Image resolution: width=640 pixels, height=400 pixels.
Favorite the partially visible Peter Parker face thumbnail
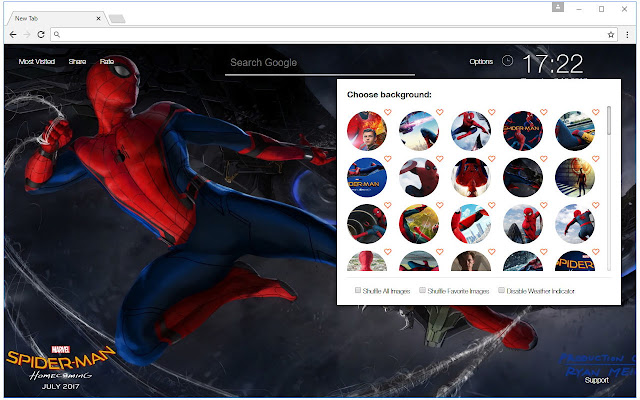click(x=491, y=252)
